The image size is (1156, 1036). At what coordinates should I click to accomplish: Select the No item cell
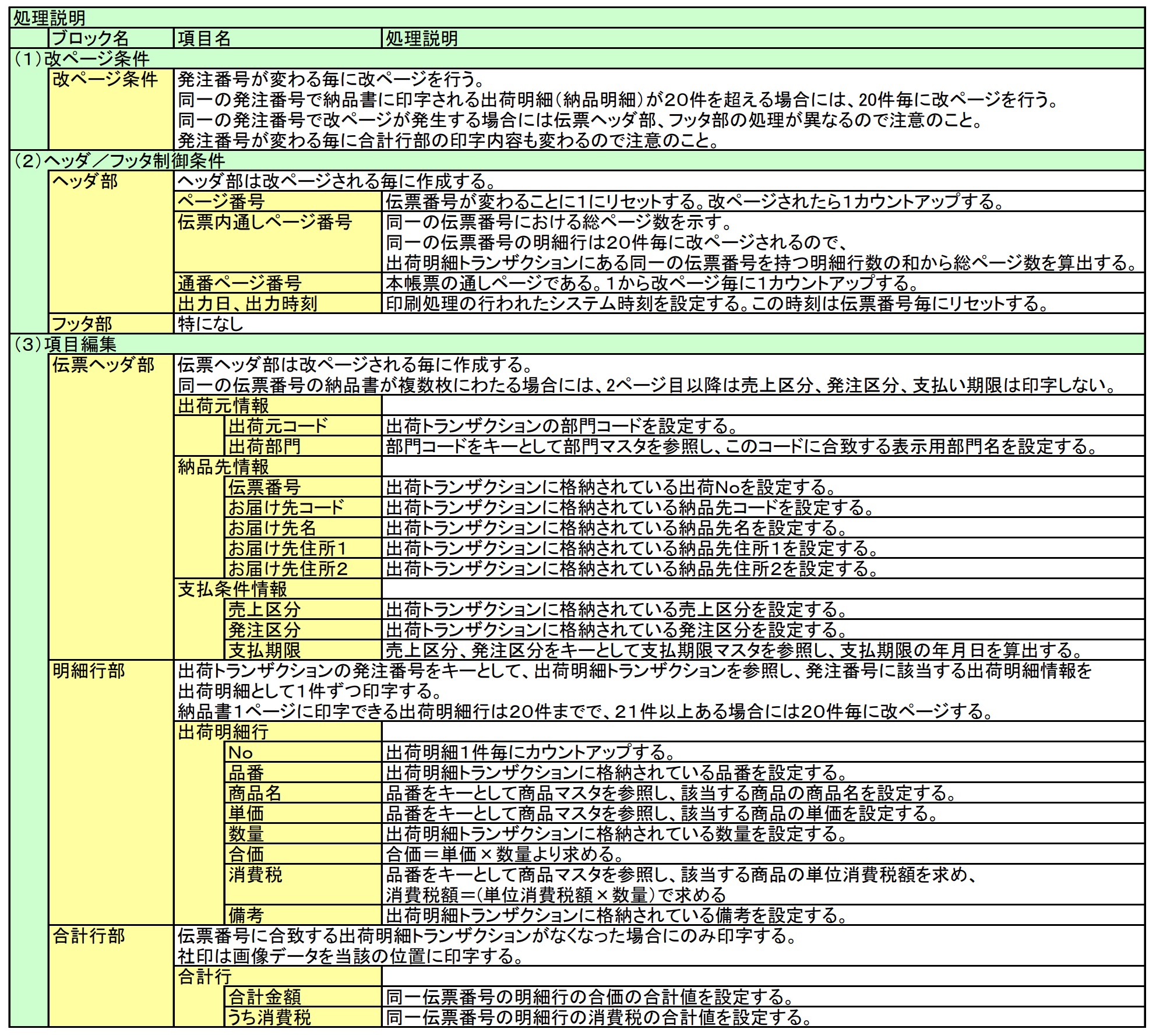click(303, 752)
